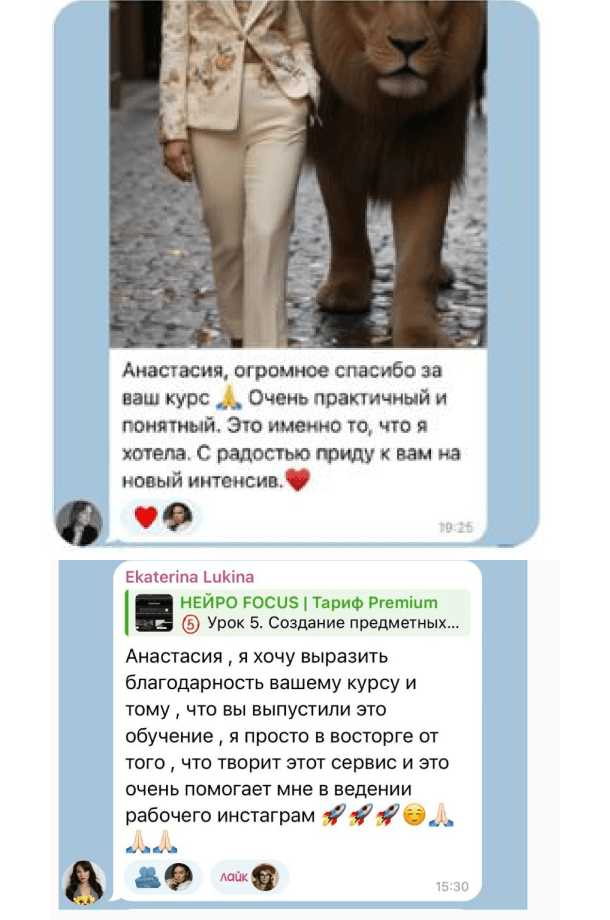The image size is (610, 920).
Task: Open Ekaterina's avatar beside her message
Action: 84,882
